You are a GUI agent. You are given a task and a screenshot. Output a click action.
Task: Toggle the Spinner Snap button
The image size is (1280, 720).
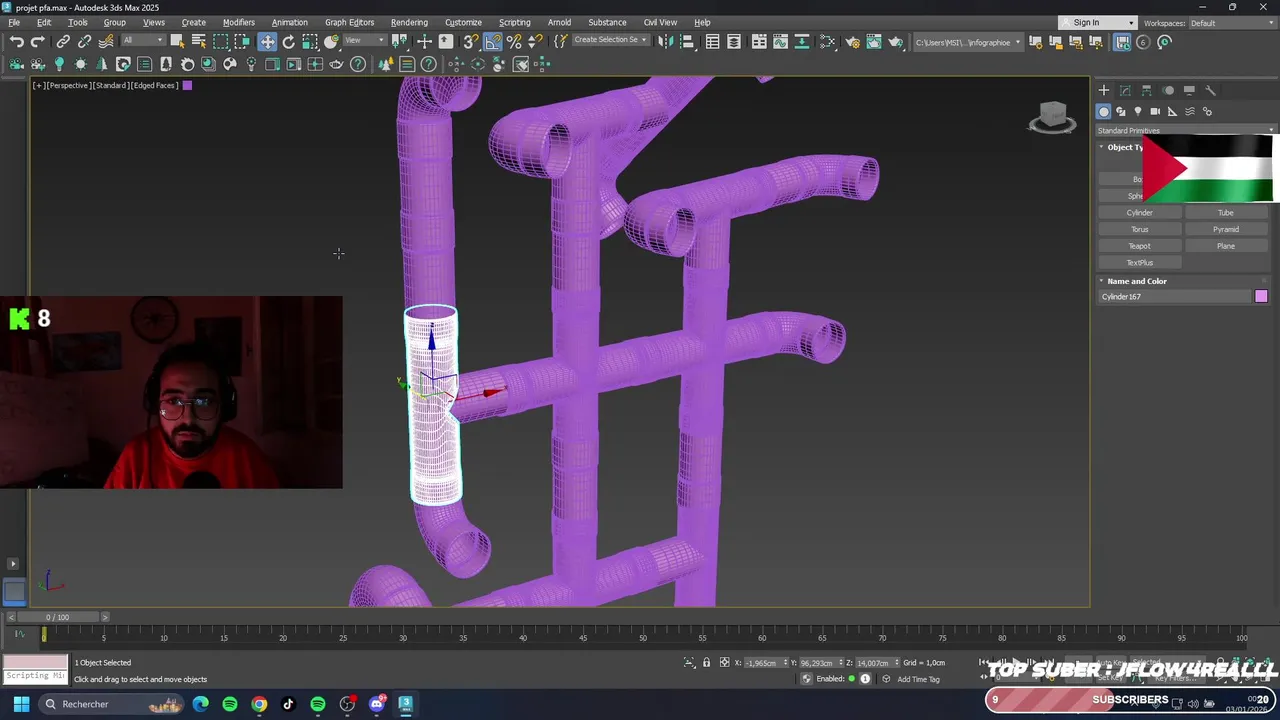(535, 42)
